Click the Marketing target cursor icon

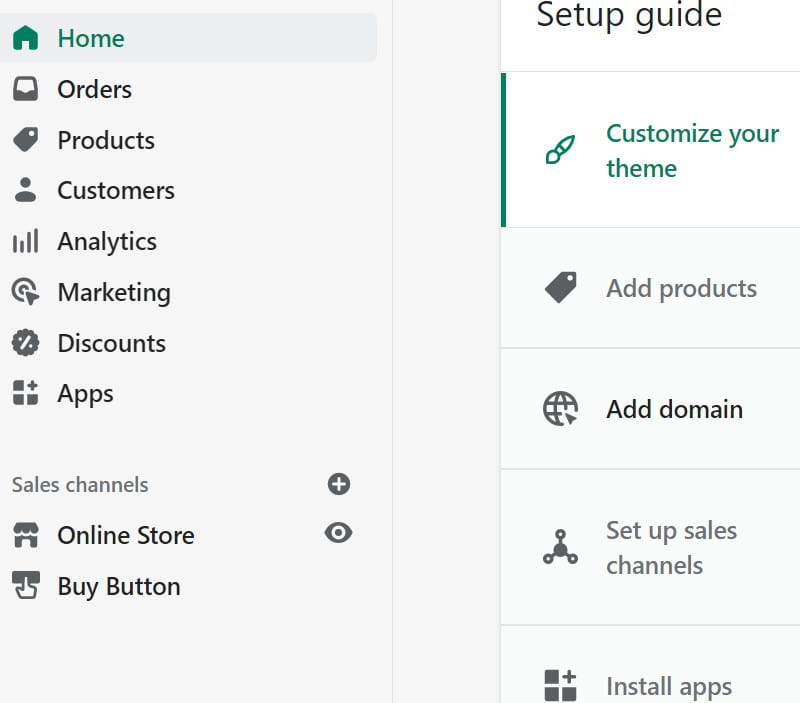coord(26,292)
